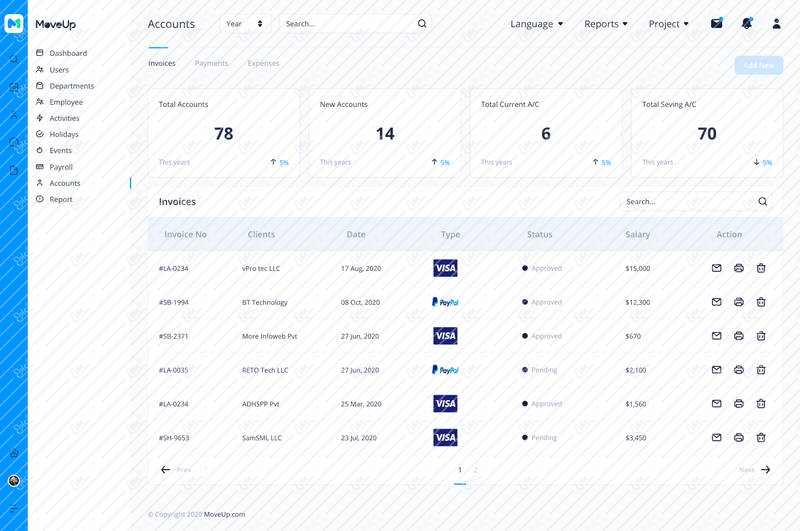Print invoice for ADHSPP Pvt
This screenshot has width=800, height=531.
[738, 403]
